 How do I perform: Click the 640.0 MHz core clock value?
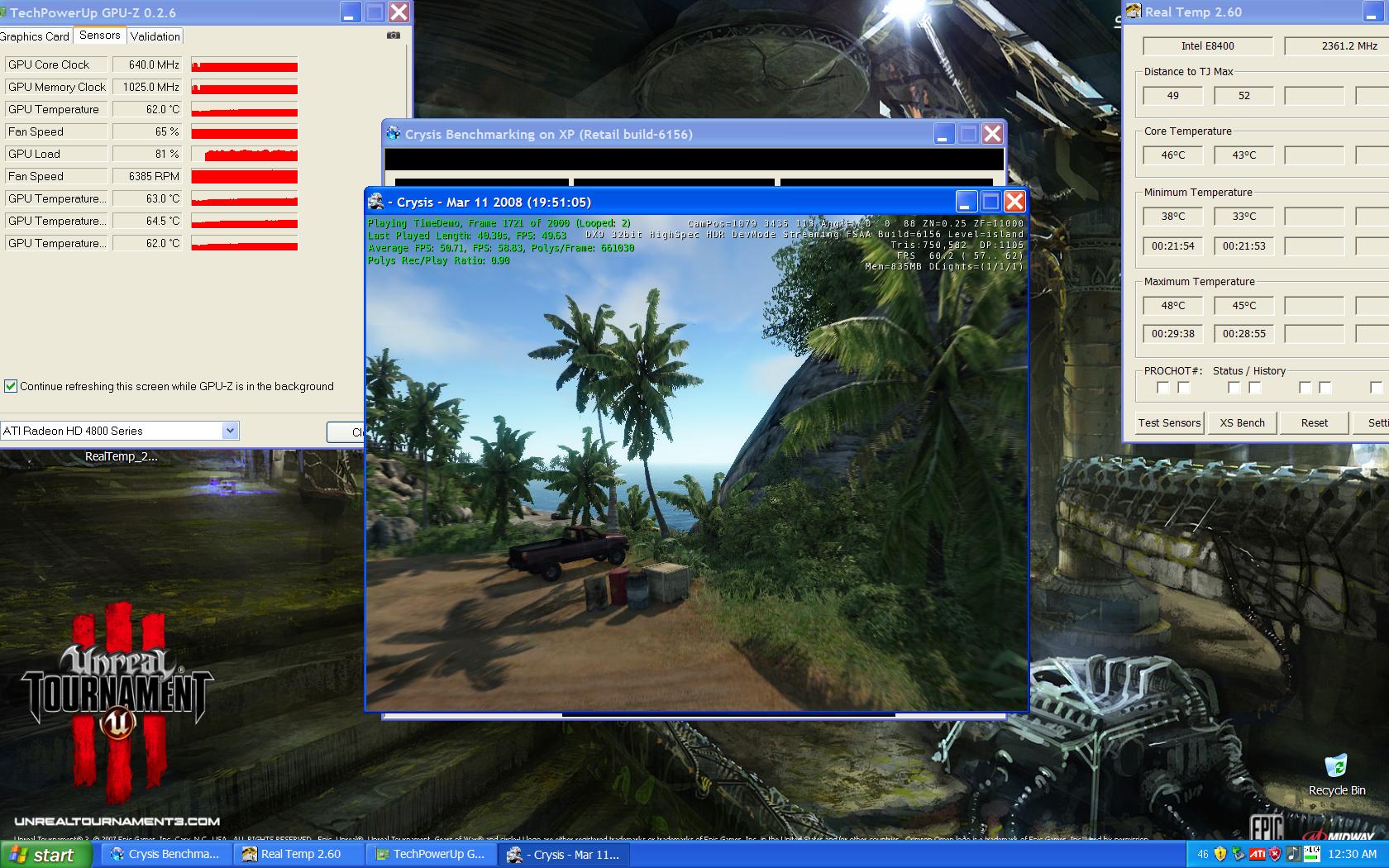pyautogui.click(x=147, y=64)
